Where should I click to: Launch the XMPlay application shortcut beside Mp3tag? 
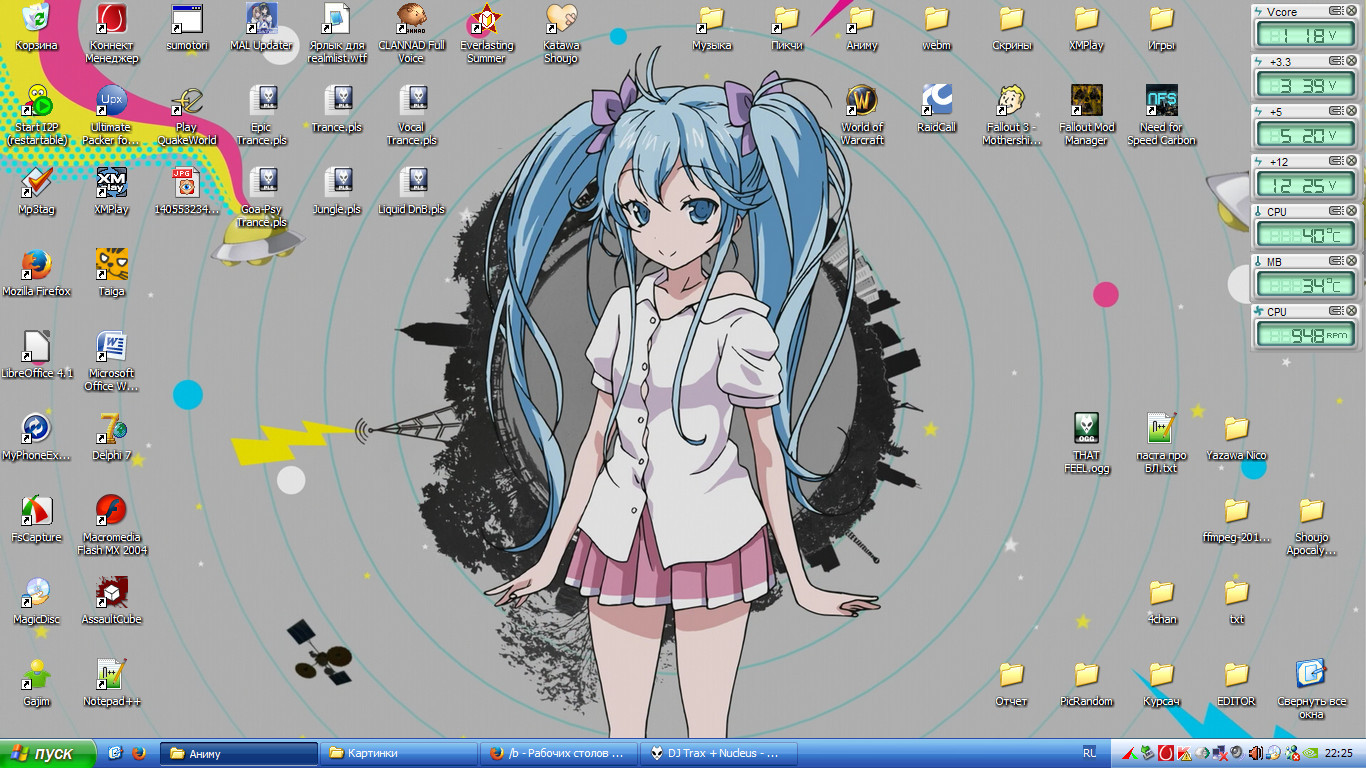point(111,191)
